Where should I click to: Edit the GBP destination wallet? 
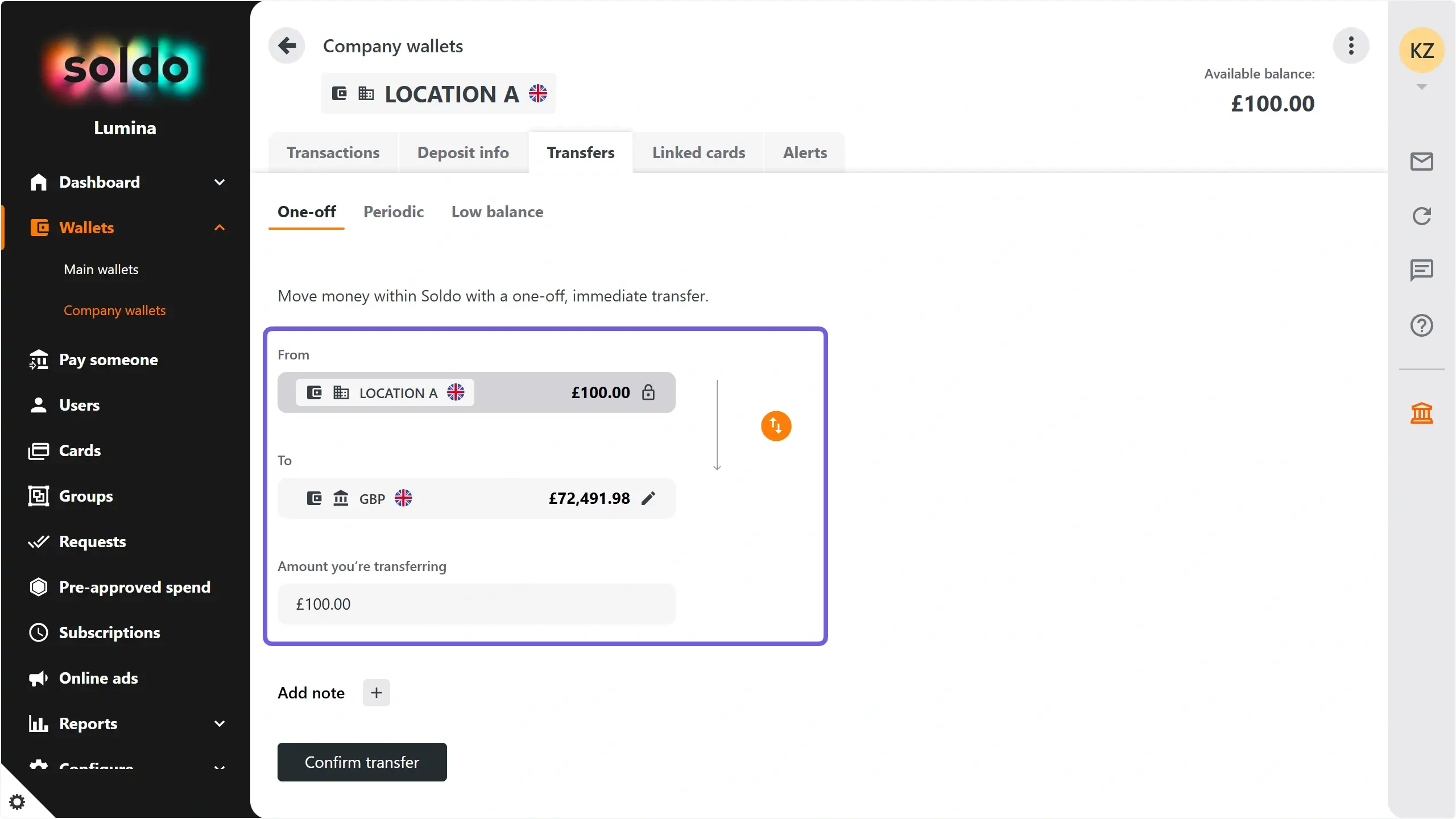[648, 498]
